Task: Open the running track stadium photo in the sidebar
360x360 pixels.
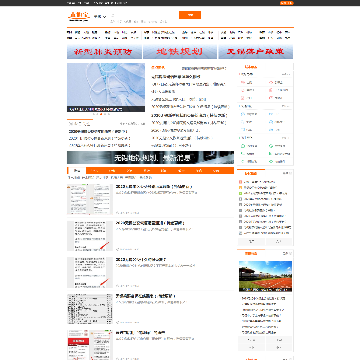Action: pos(265,276)
